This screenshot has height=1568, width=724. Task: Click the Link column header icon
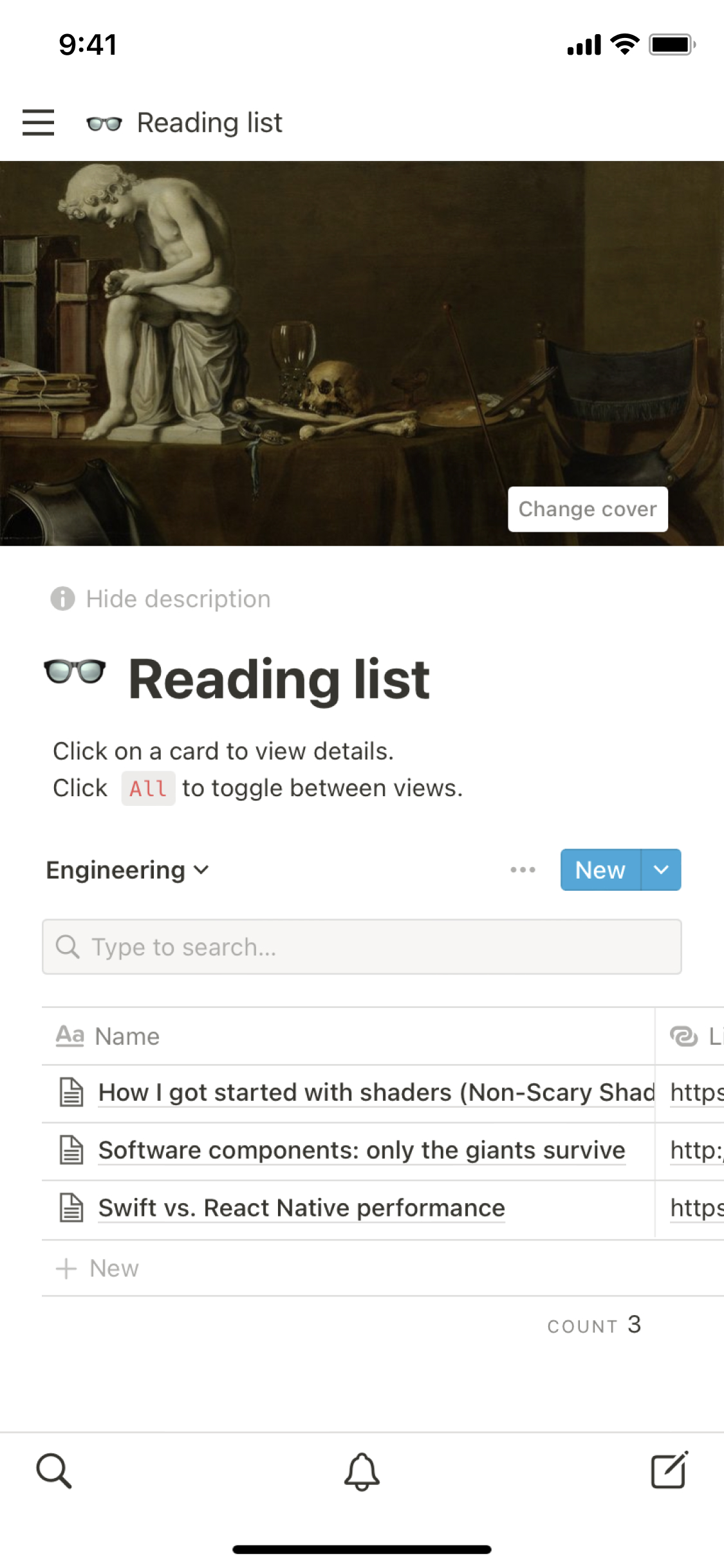[x=683, y=1036]
